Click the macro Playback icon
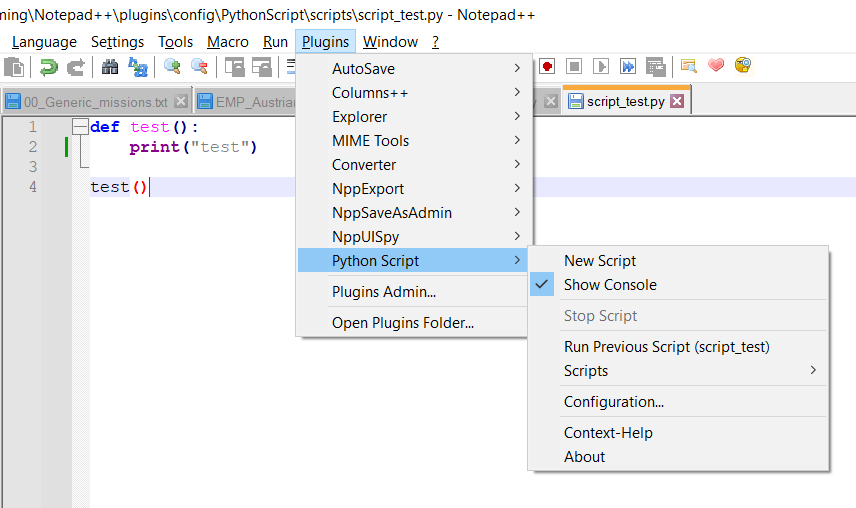The height and width of the screenshot is (508, 856). (601, 67)
